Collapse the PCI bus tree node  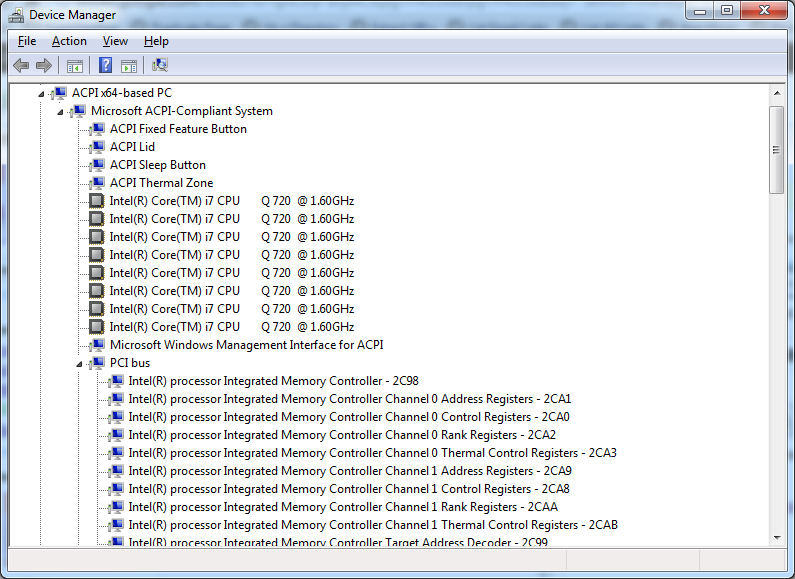tap(79, 364)
